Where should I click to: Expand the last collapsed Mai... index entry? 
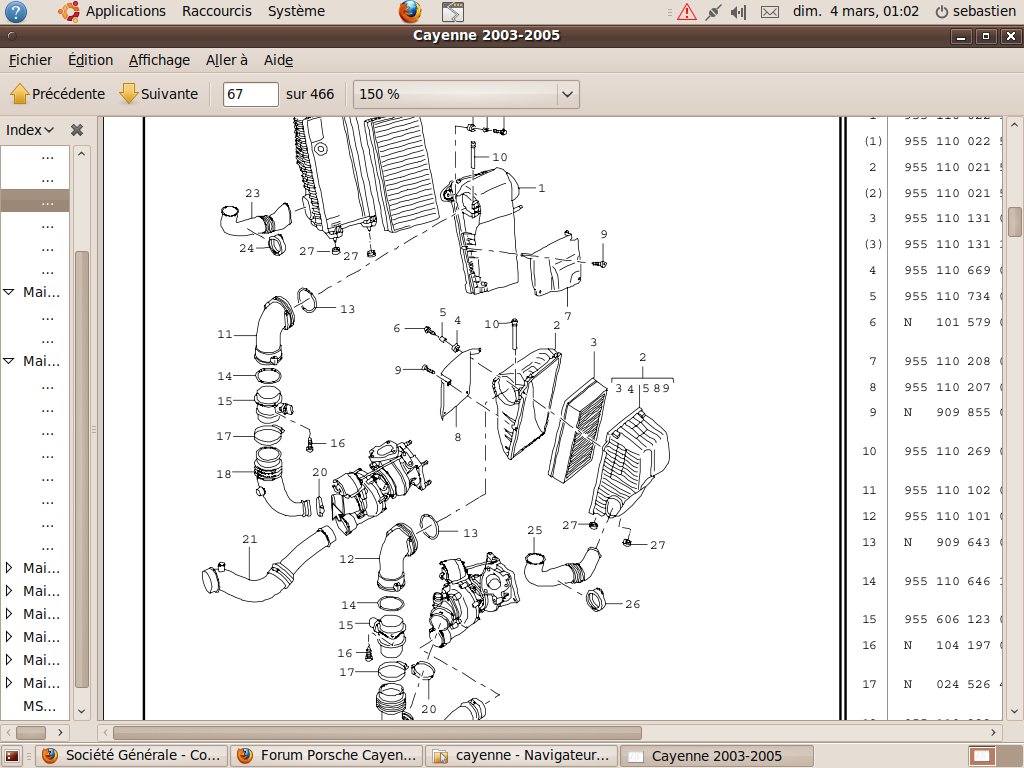tap(9, 682)
